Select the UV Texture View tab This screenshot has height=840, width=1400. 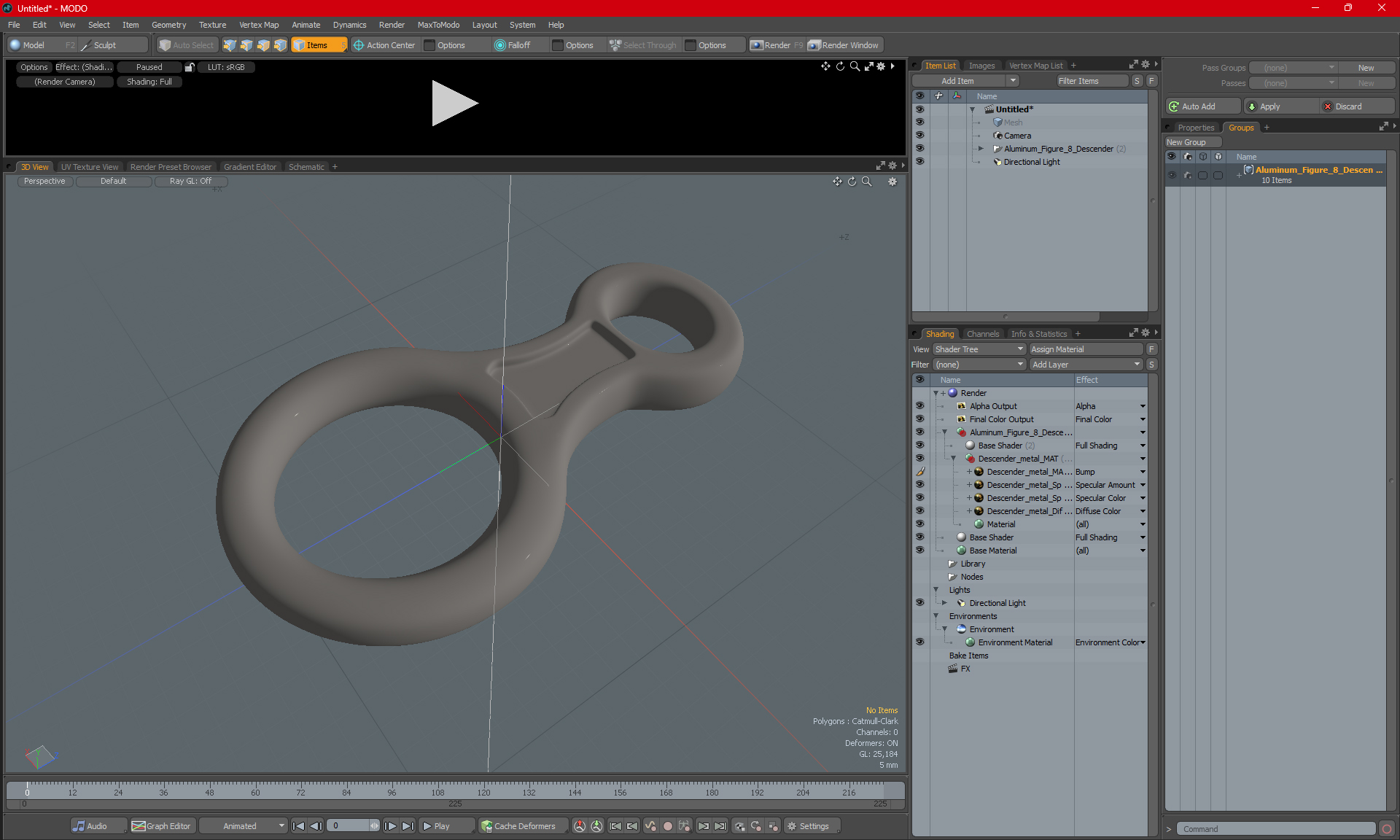coord(88,167)
